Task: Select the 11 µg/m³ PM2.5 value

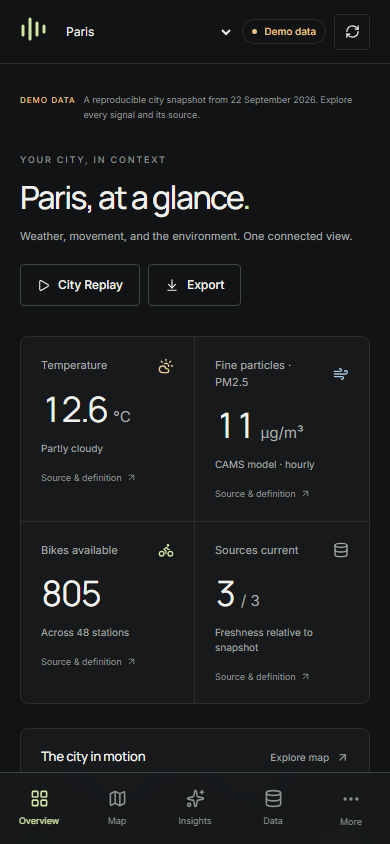Action: (x=260, y=427)
